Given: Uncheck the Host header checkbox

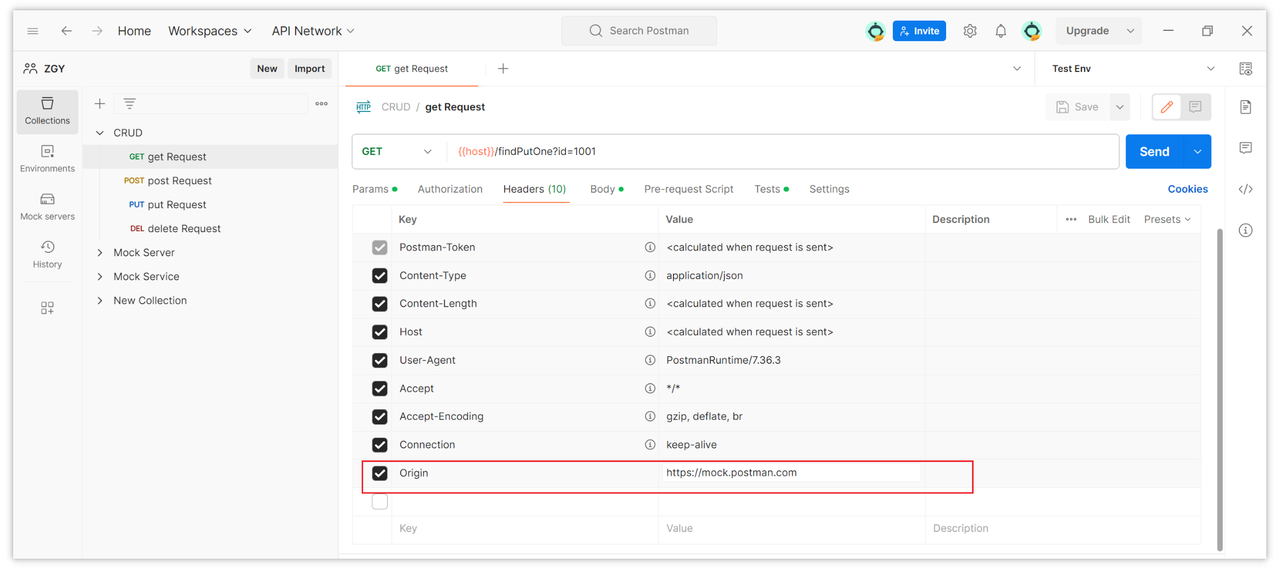Looking at the screenshot, I should point(380,332).
